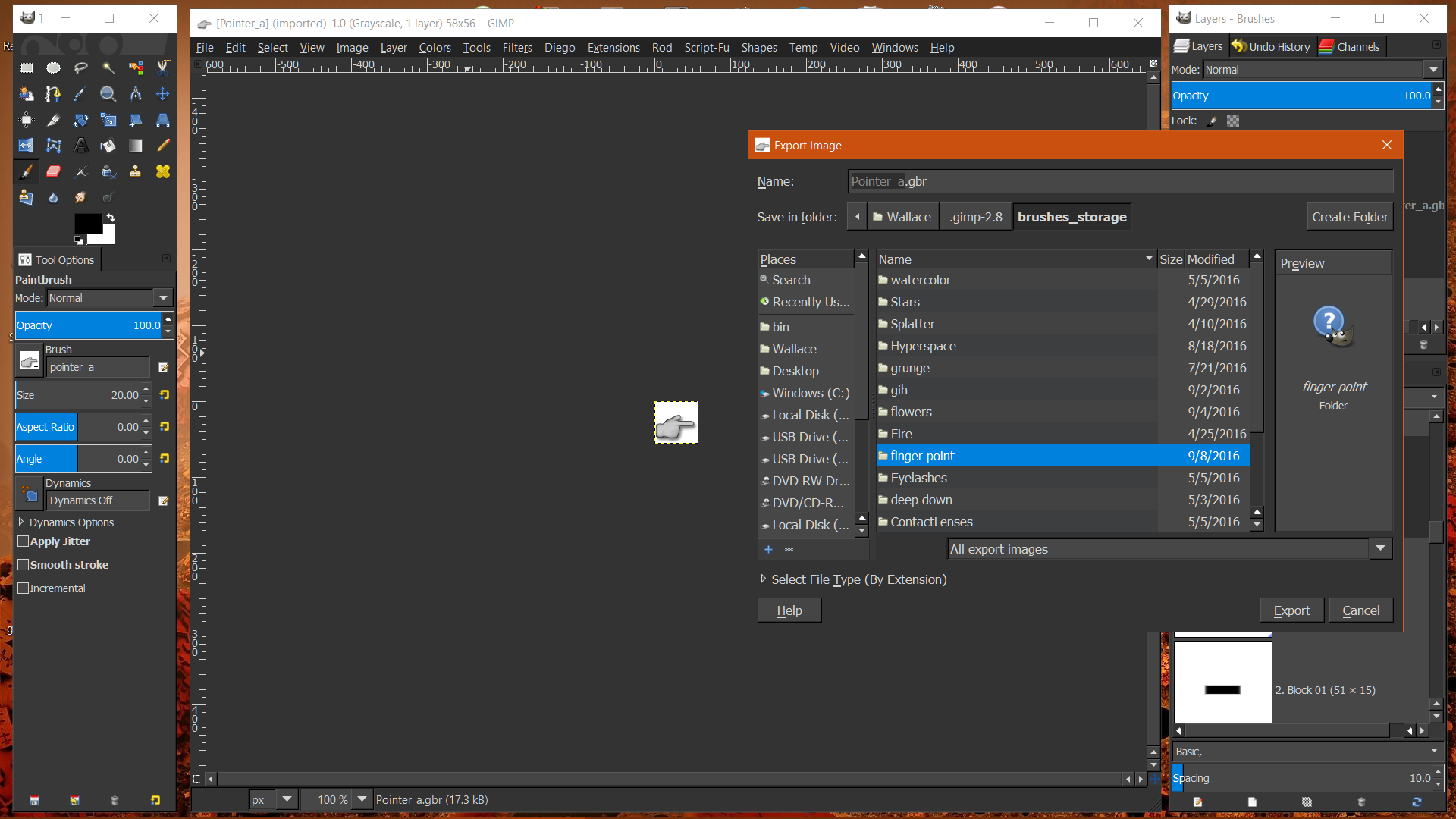Open the 100% zoom level dropdown
The width and height of the screenshot is (1456, 819).
pyautogui.click(x=362, y=799)
